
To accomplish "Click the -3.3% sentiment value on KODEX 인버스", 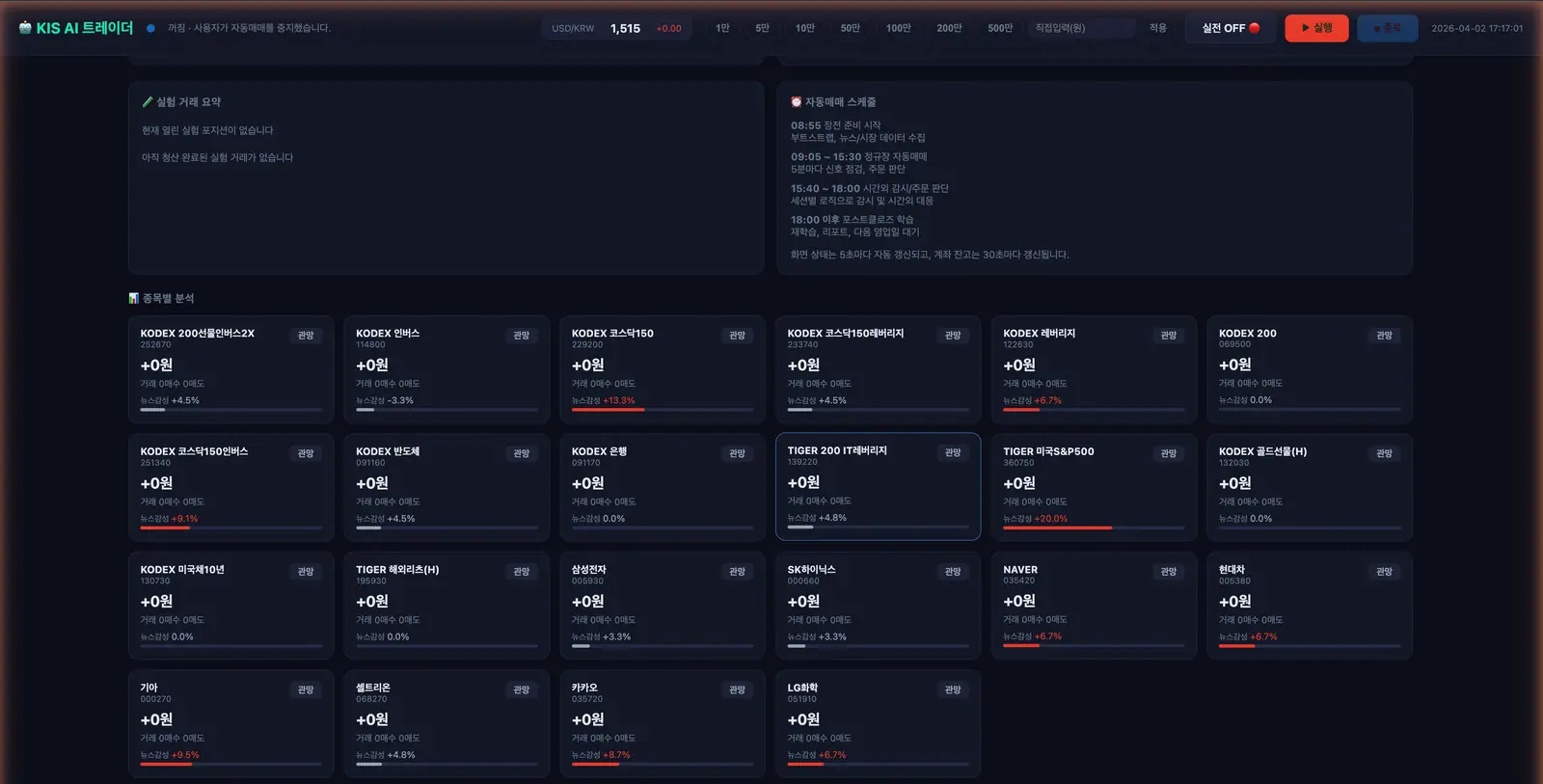I will [x=400, y=400].
